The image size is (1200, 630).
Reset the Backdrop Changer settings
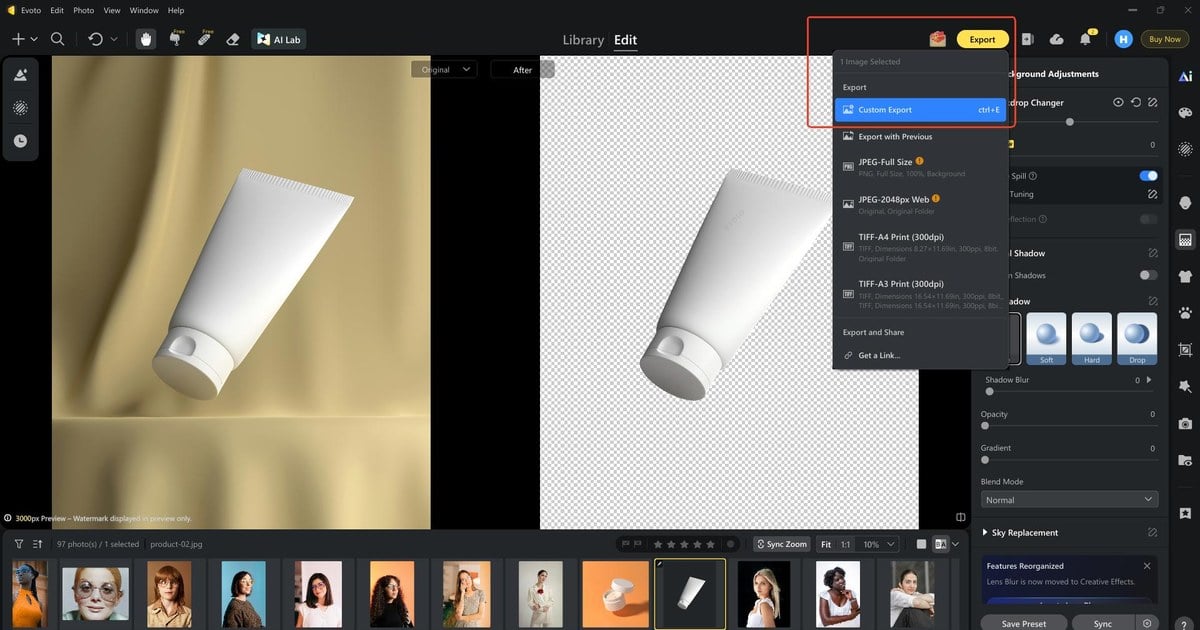point(1136,102)
